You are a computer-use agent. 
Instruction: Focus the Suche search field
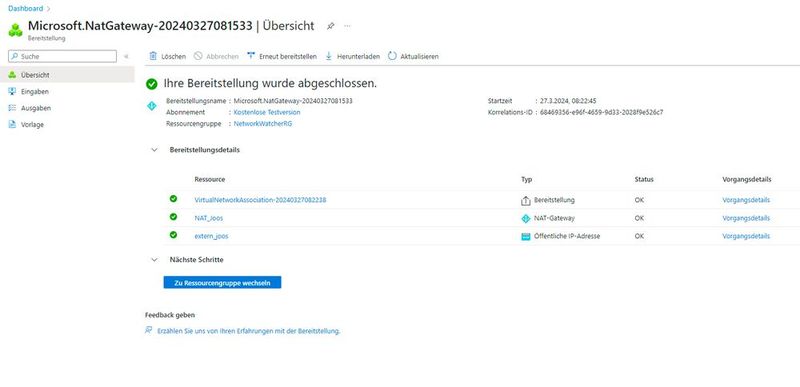(x=62, y=56)
